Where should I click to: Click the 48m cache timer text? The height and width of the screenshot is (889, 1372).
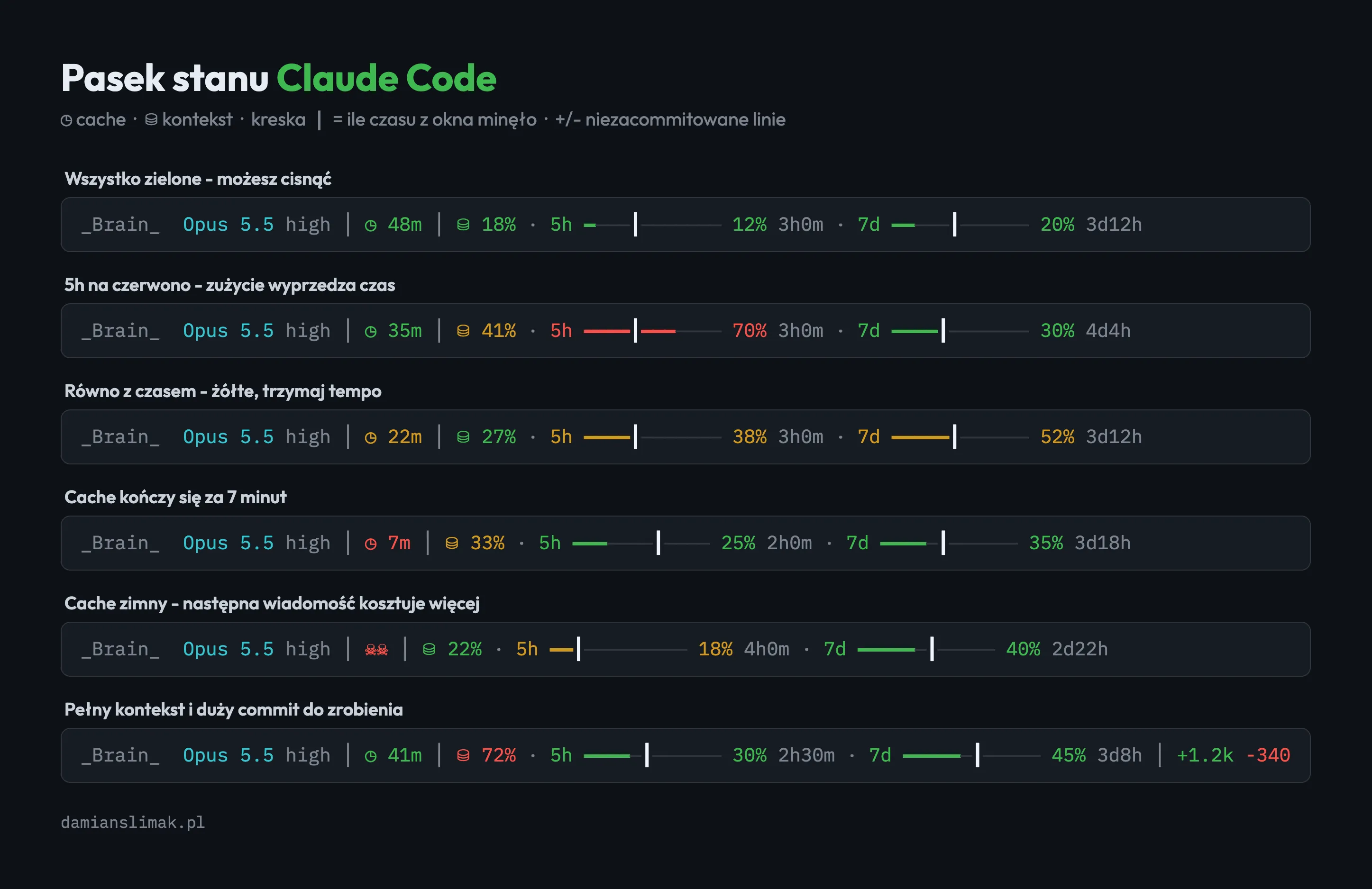405,225
